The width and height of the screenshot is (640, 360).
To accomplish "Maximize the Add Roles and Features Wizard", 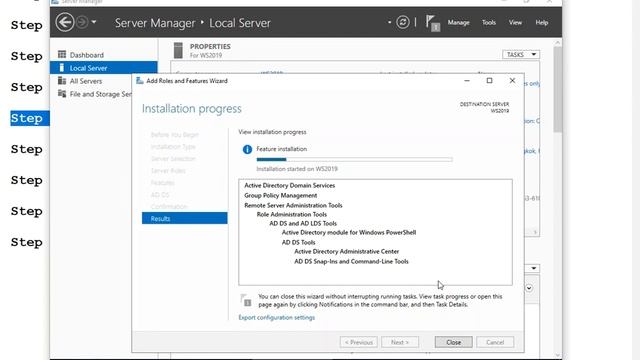I will [x=489, y=81].
